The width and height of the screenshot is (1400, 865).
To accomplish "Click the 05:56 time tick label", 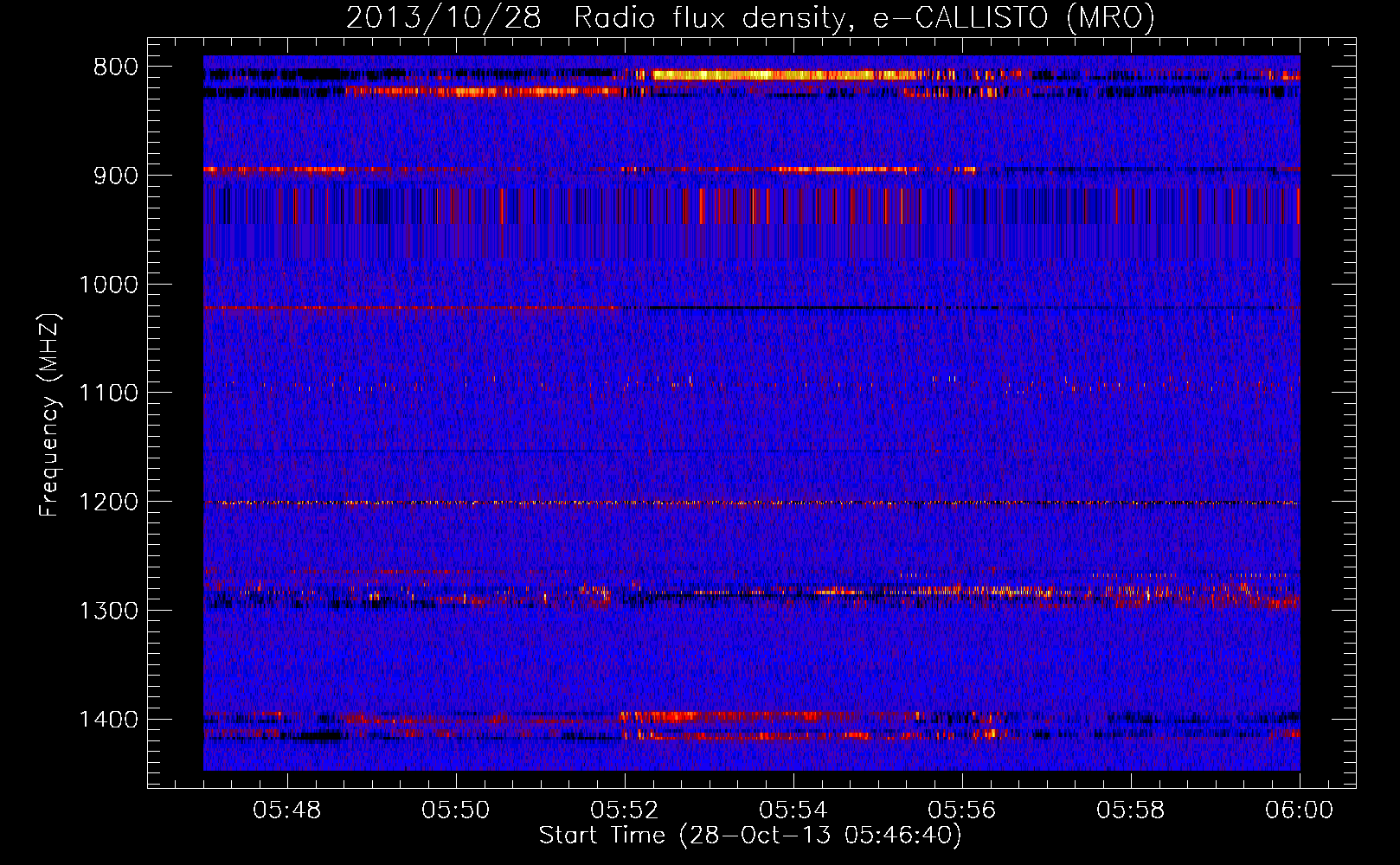I will coord(961,811).
